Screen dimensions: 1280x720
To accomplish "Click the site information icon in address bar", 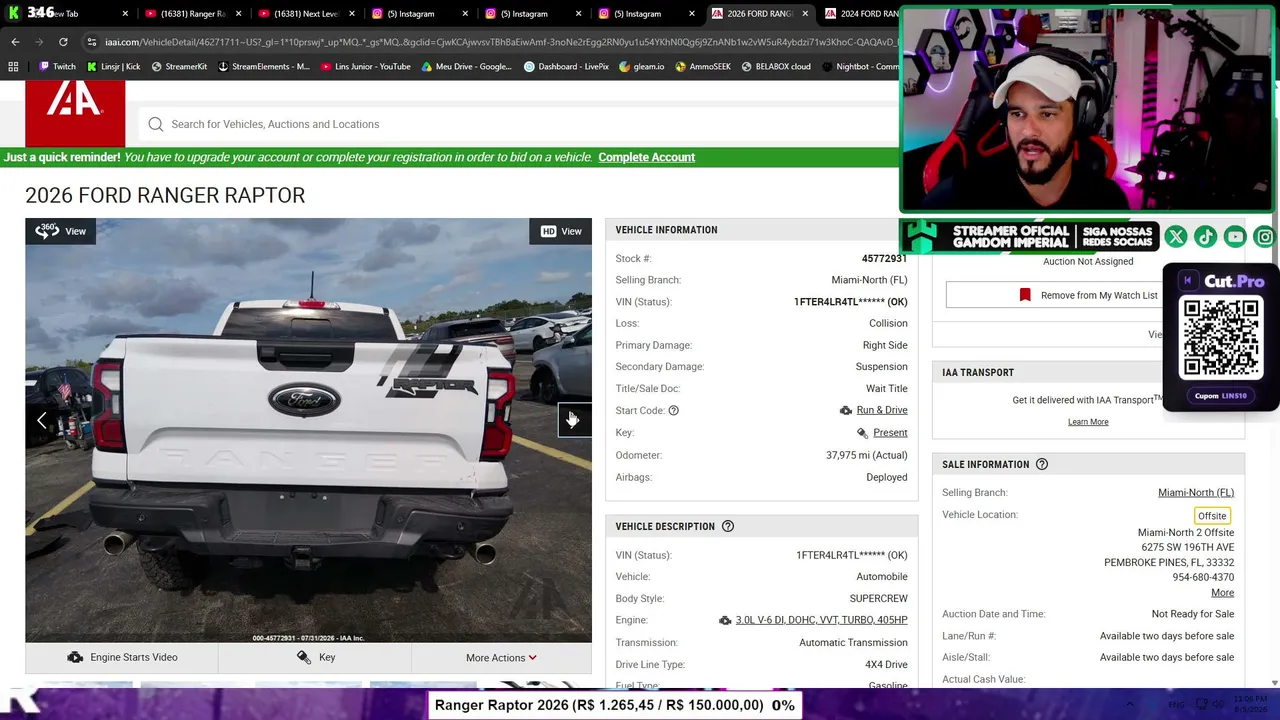I will (x=91, y=42).
